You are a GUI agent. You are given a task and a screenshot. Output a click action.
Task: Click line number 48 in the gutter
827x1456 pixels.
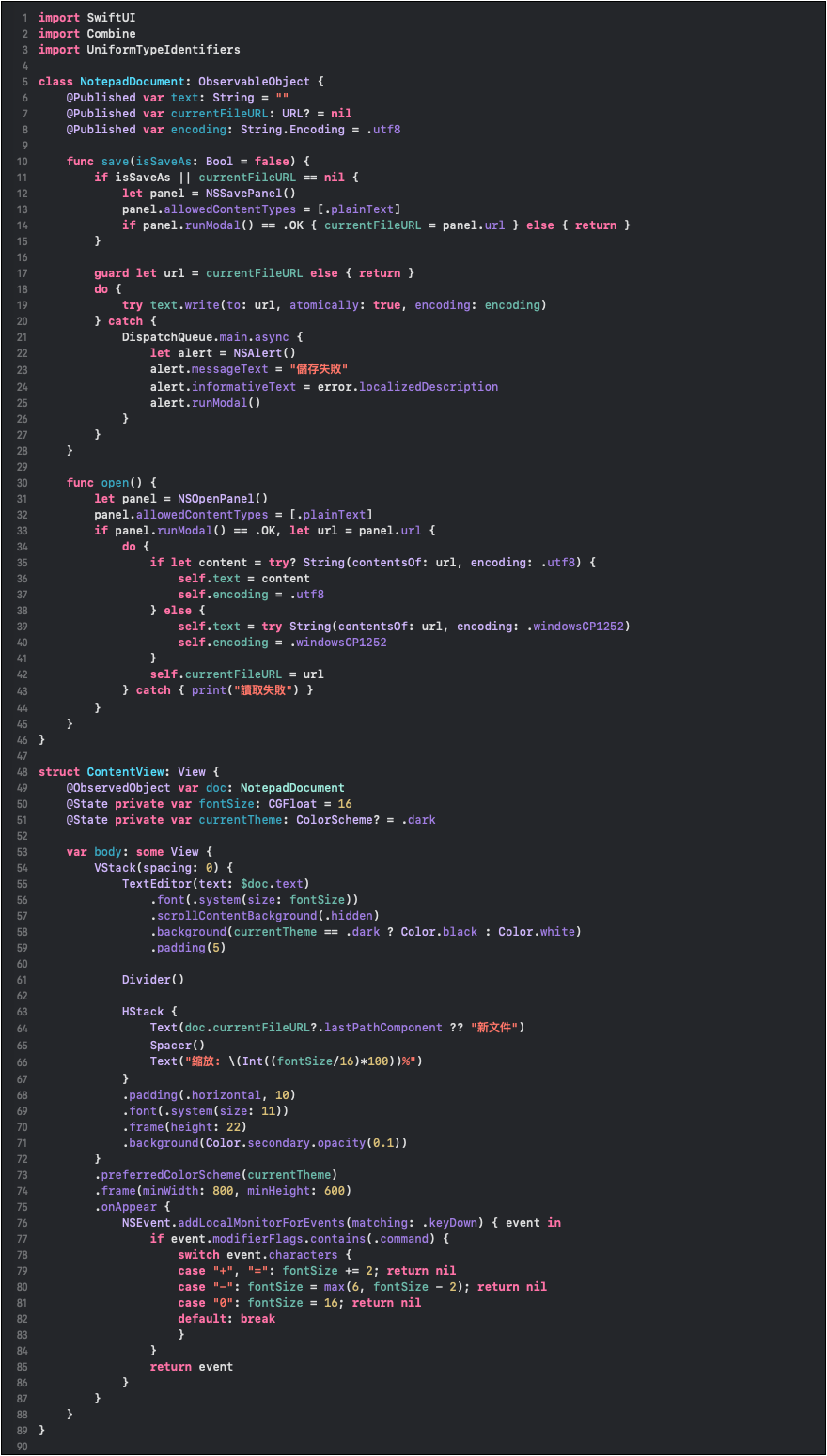click(x=22, y=772)
